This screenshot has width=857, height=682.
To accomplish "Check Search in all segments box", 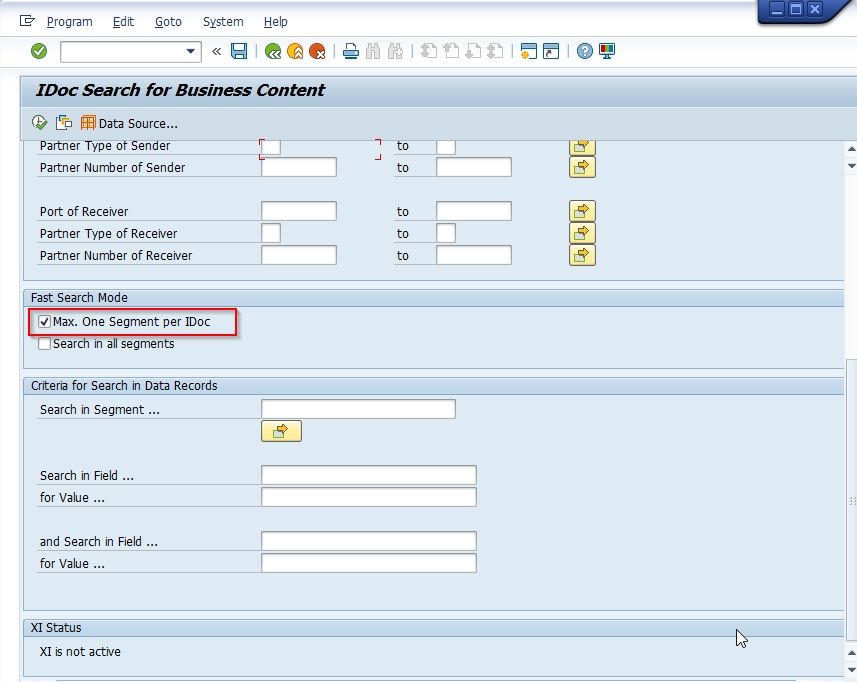I will (44, 344).
